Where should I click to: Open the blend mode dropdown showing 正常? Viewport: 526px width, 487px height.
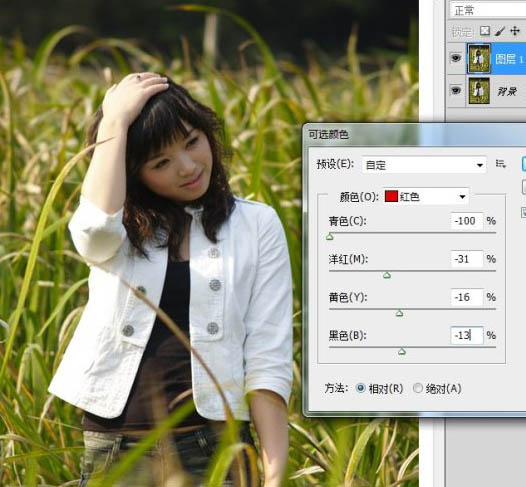coord(488,10)
